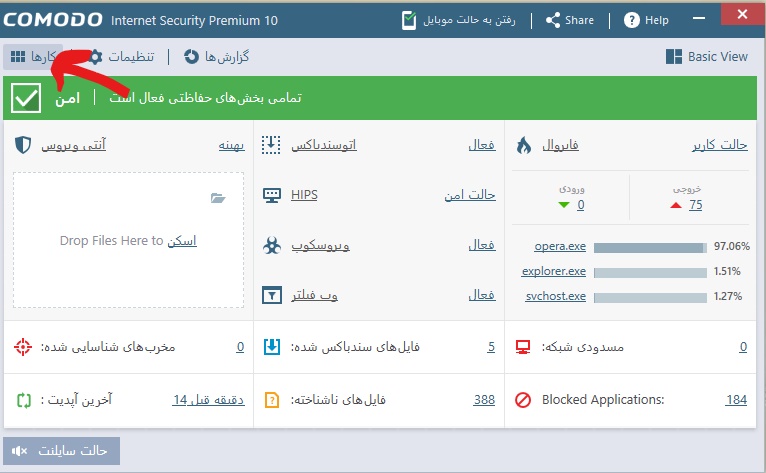Click the network intrusions red monitor icon
Image resolution: width=766 pixels, height=473 pixels.
[x=523, y=347]
